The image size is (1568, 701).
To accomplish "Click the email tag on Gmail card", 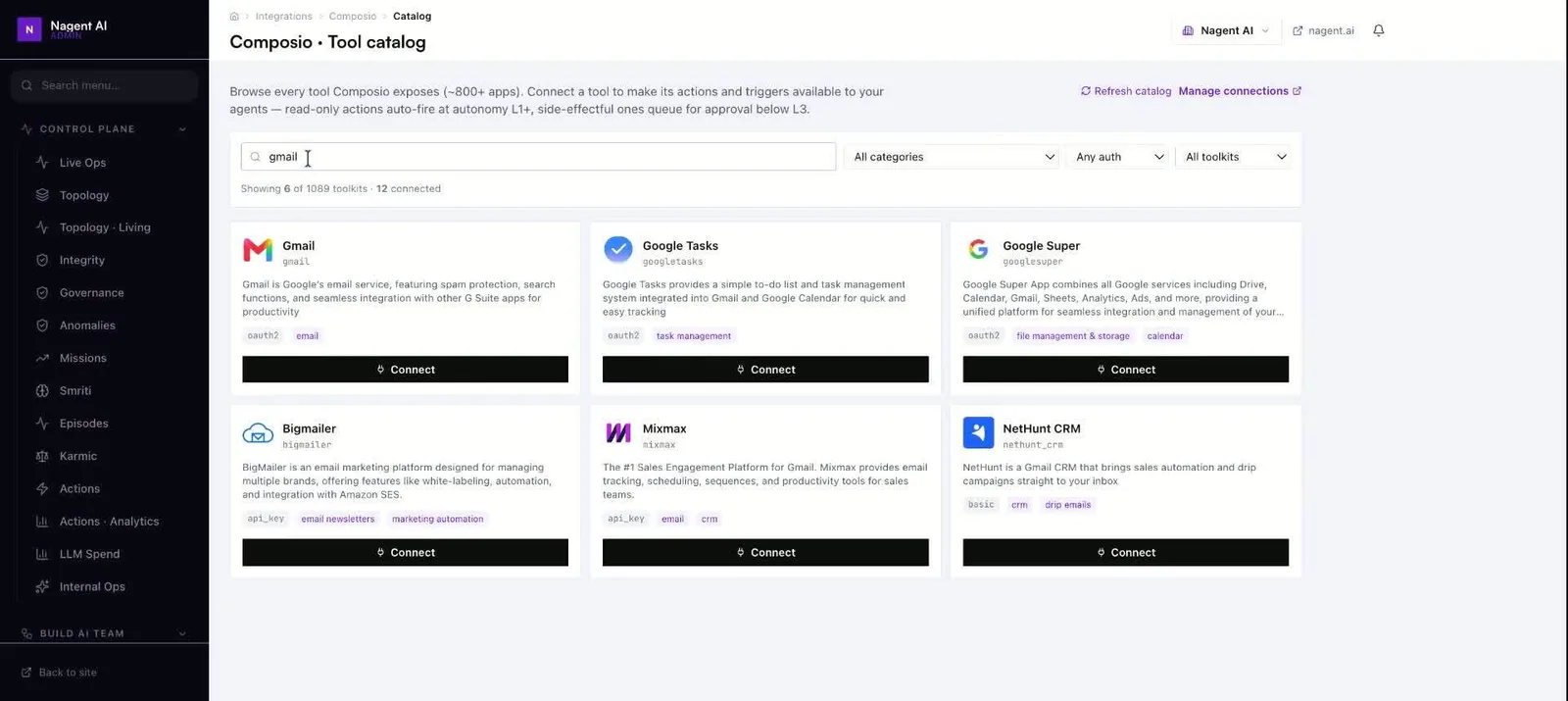I will [x=307, y=336].
